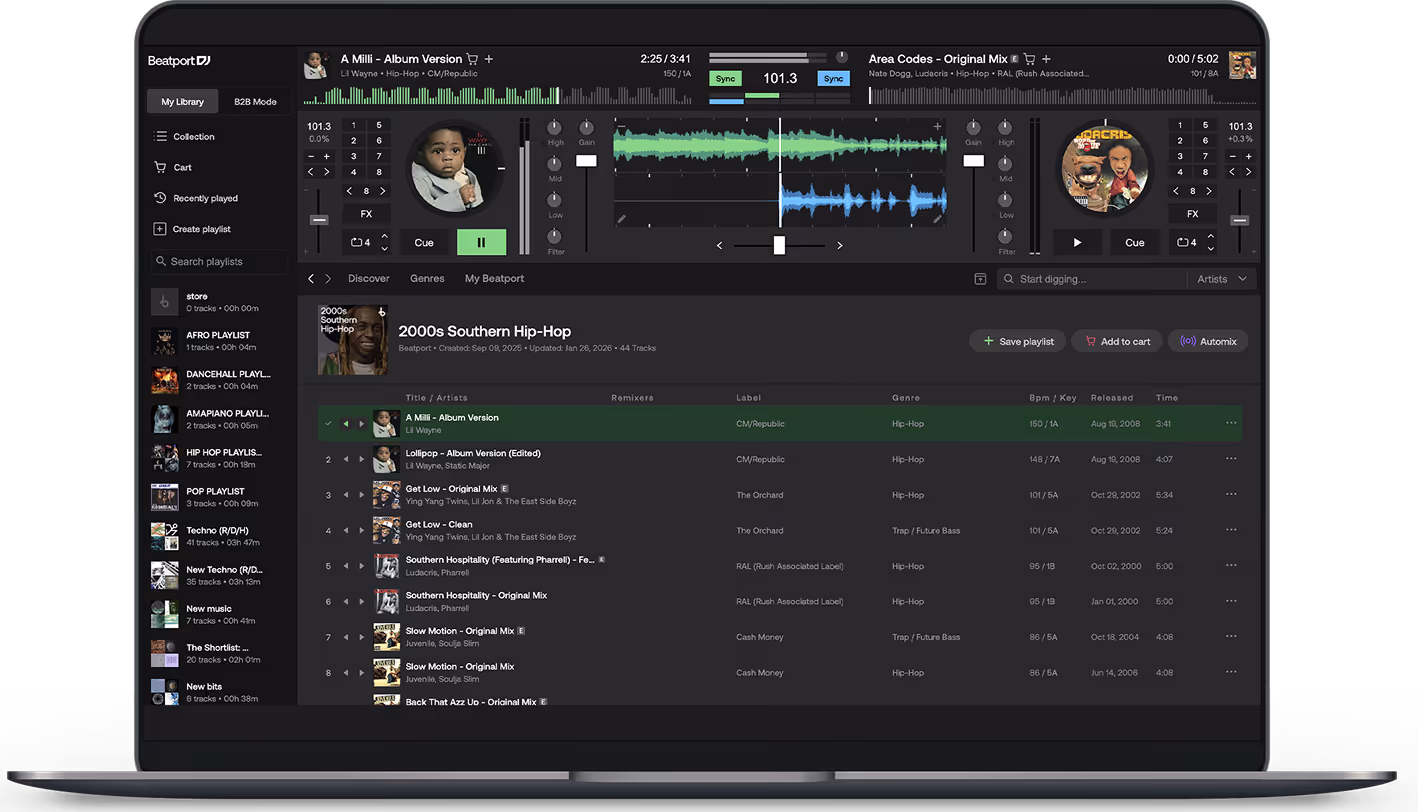Screen dimensions: 1418x812
Task: Click right deck volume fader
Action: 973,161
